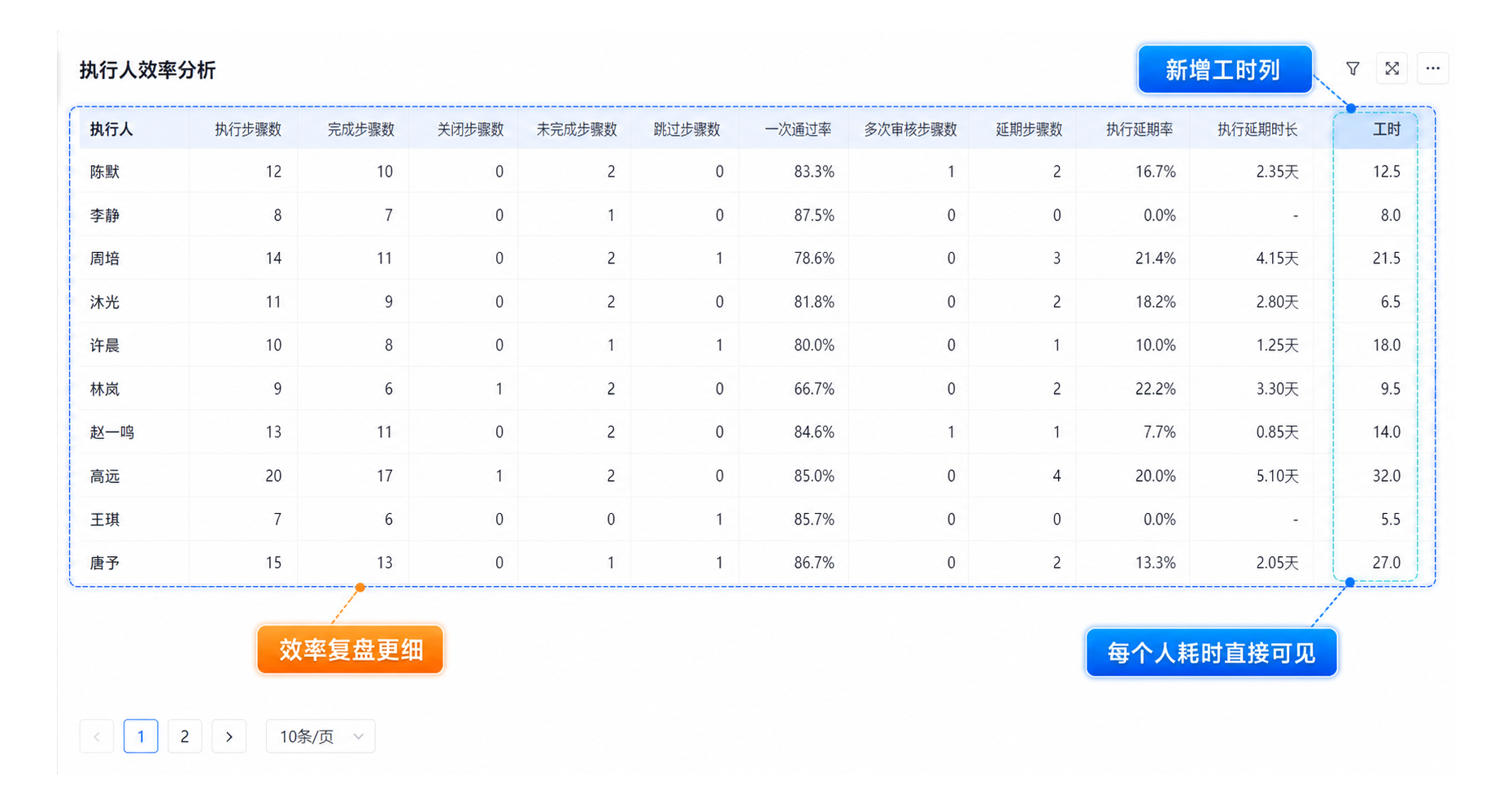Screen dimensions: 1512x804
Task: Select executor name 赵一鸣
Action: click(112, 432)
